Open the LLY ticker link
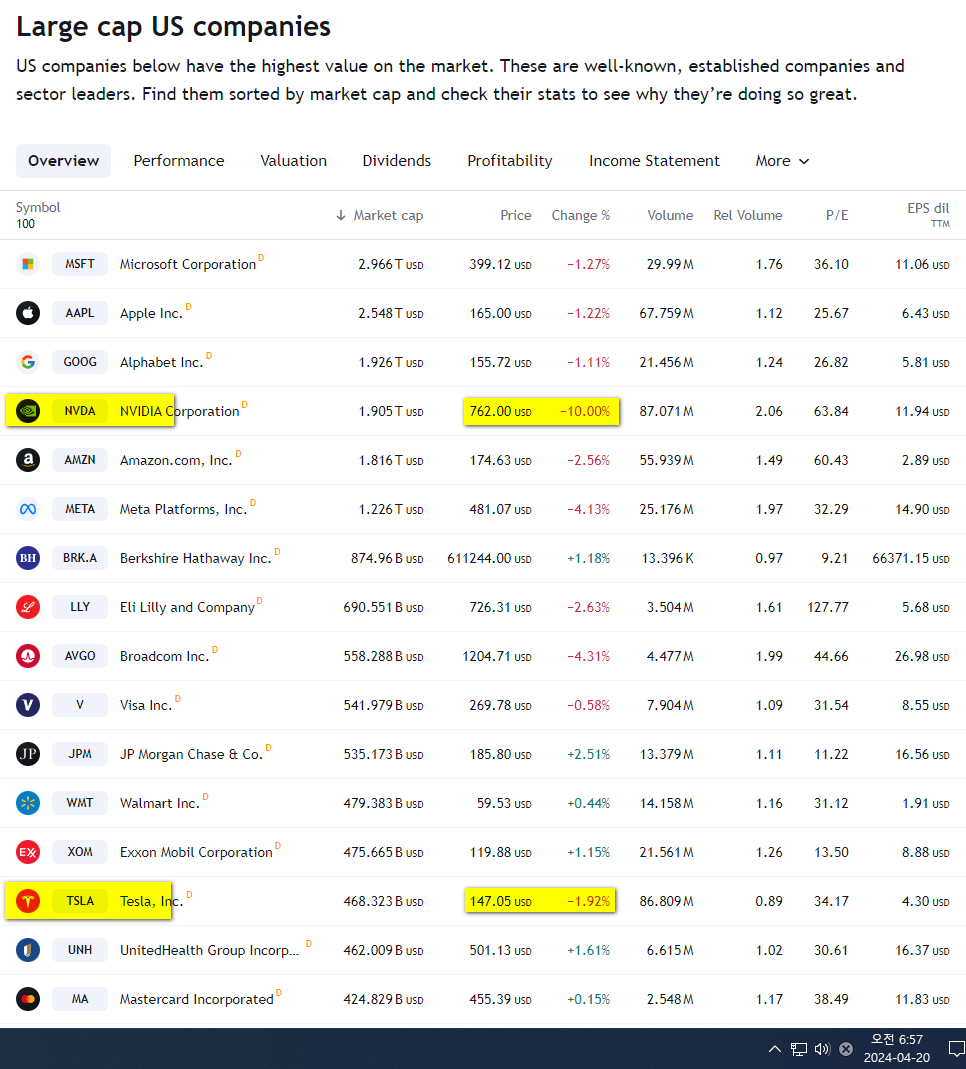The width and height of the screenshot is (966, 1069). click(80, 607)
